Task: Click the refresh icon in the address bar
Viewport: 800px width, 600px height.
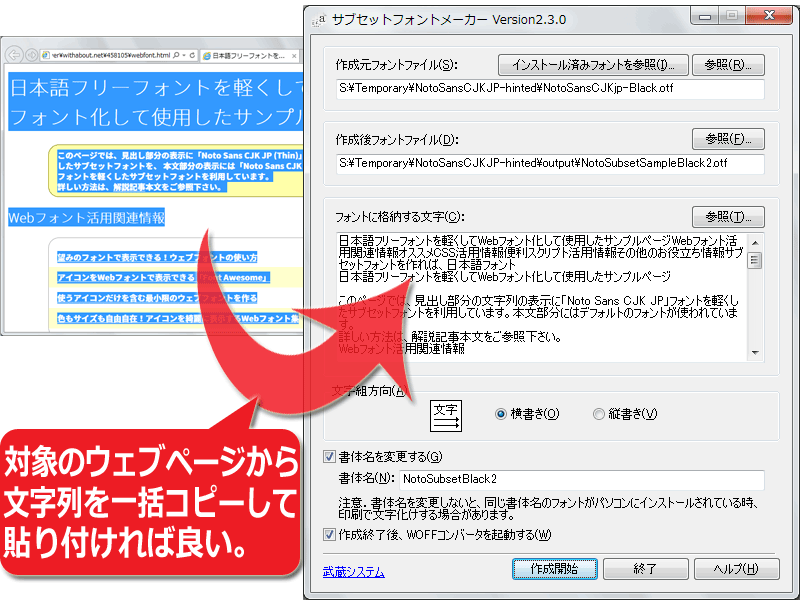Action: coord(190,56)
